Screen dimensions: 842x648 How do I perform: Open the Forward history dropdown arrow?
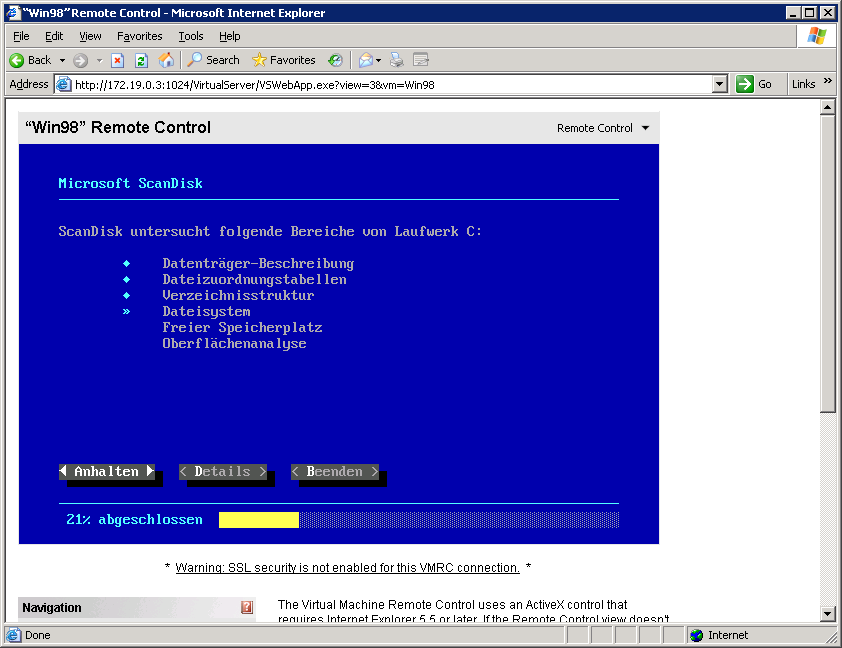(99, 60)
